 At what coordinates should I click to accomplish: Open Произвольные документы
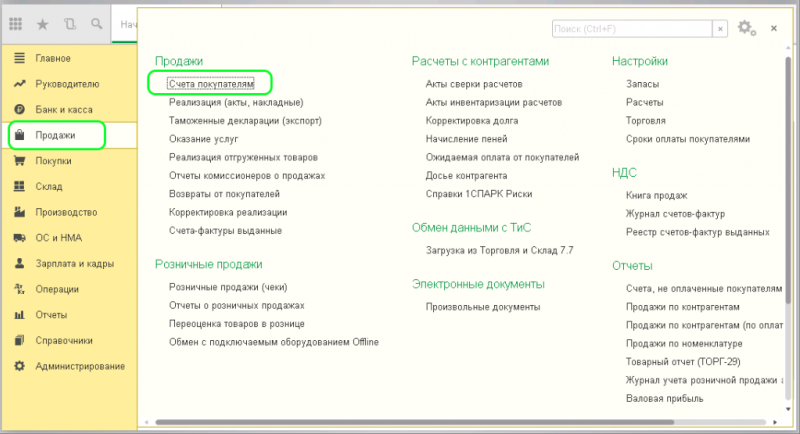pyautogui.click(x=483, y=307)
